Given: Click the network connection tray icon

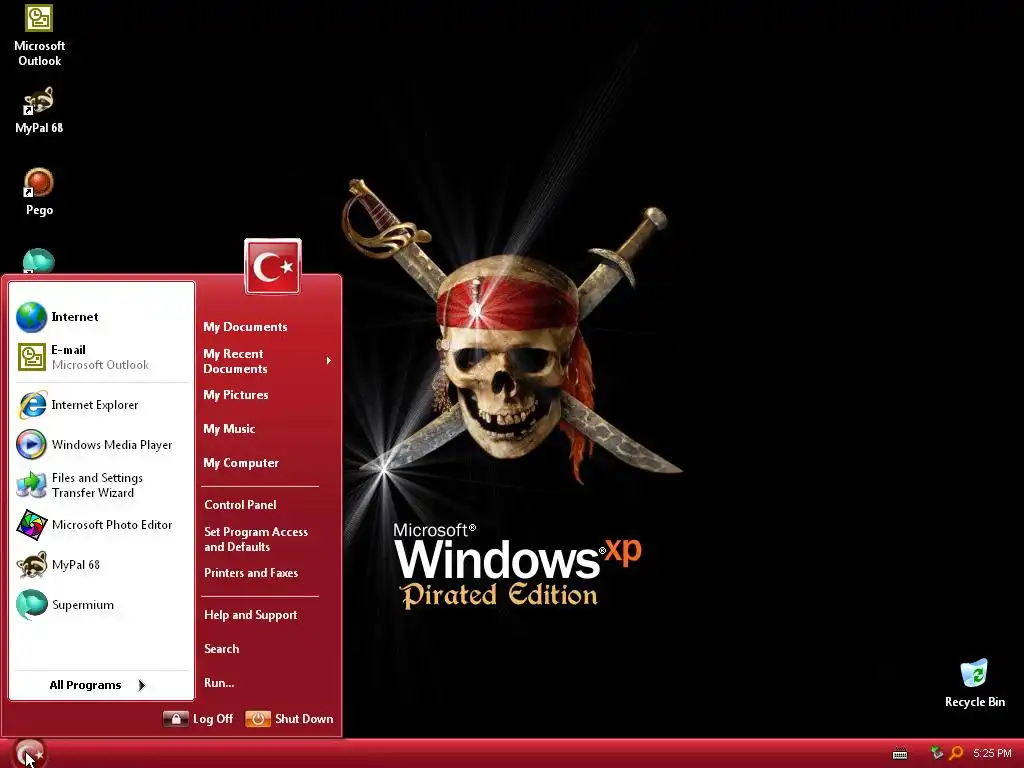Looking at the screenshot, I should [x=936, y=753].
